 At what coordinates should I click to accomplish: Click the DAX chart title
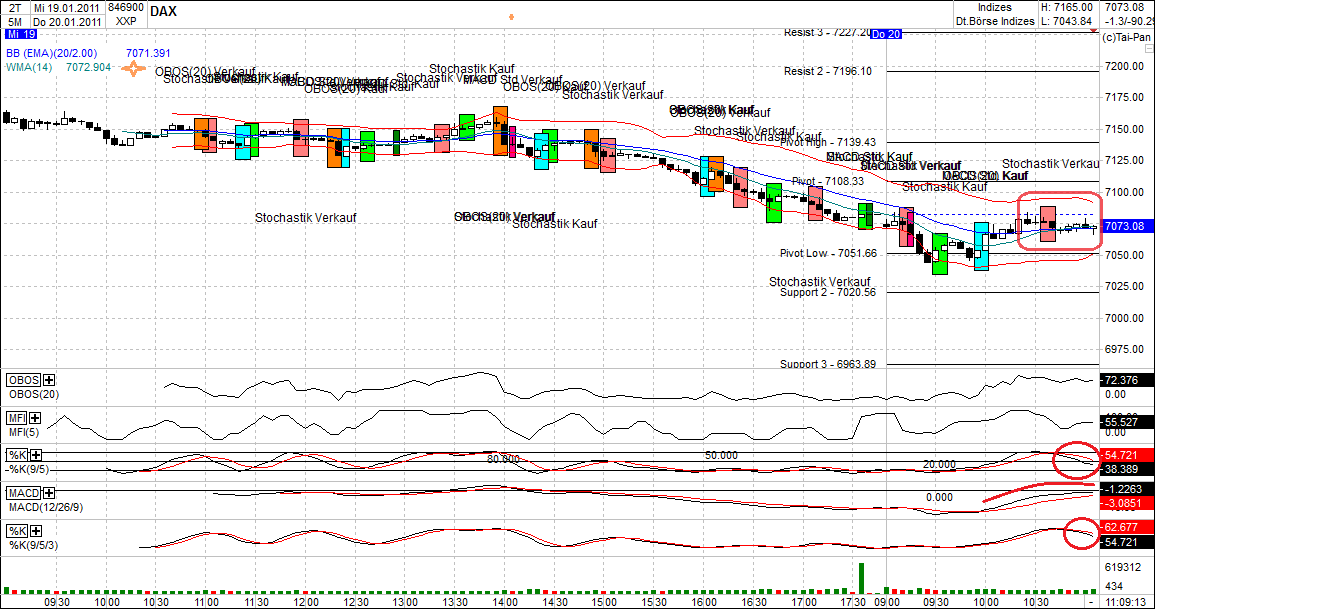(x=163, y=9)
